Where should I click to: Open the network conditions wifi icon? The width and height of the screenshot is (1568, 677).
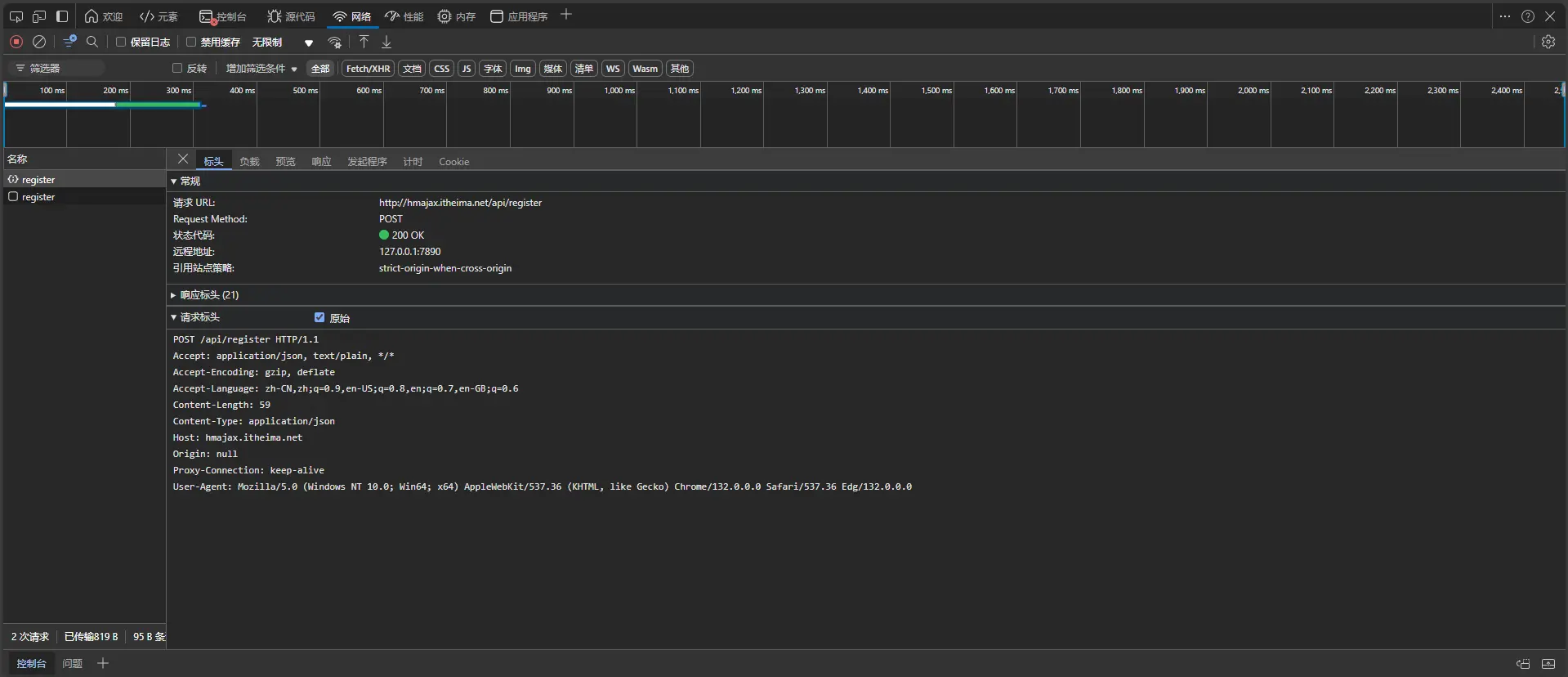coord(334,42)
